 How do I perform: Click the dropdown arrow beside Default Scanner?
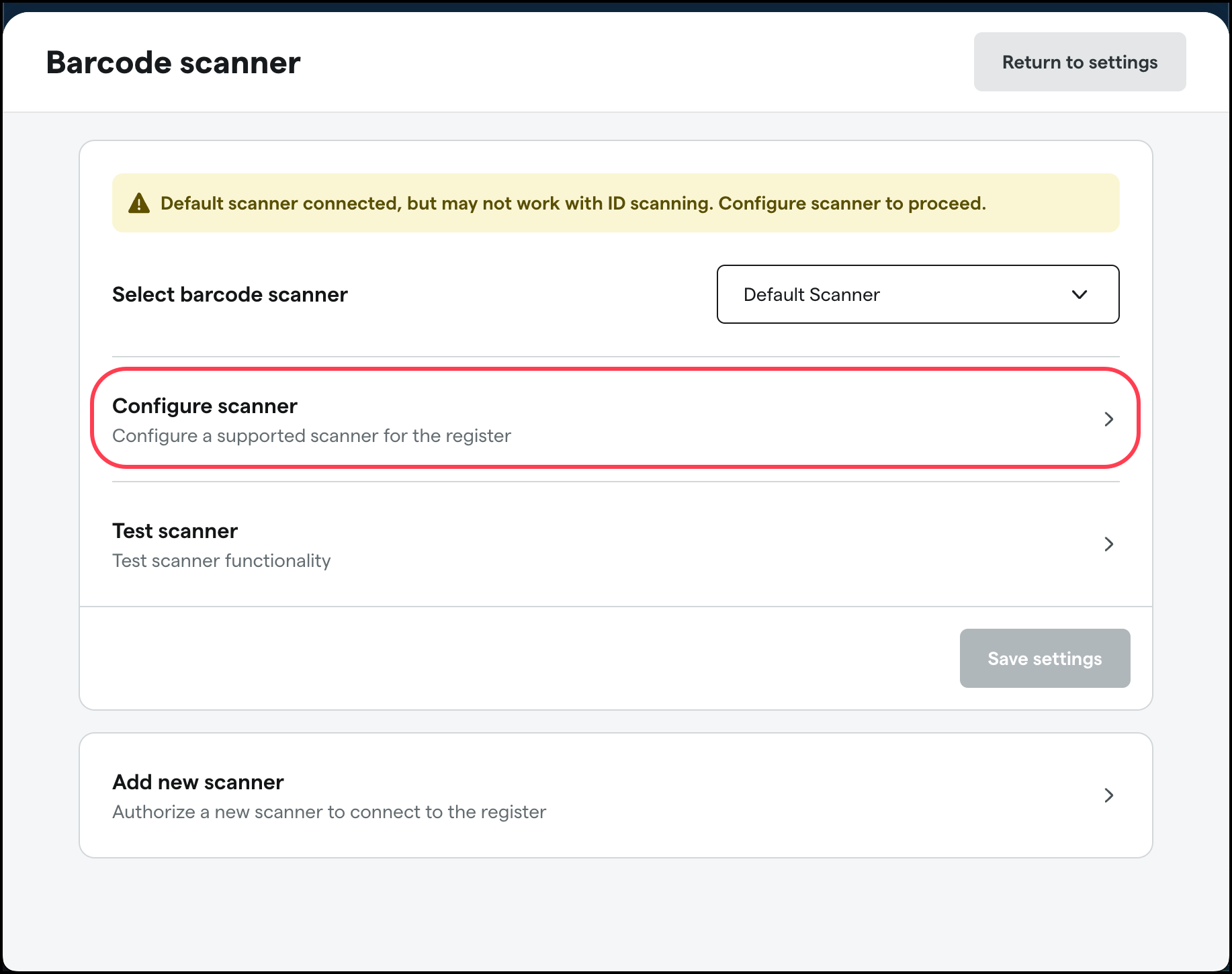(1080, 294)
